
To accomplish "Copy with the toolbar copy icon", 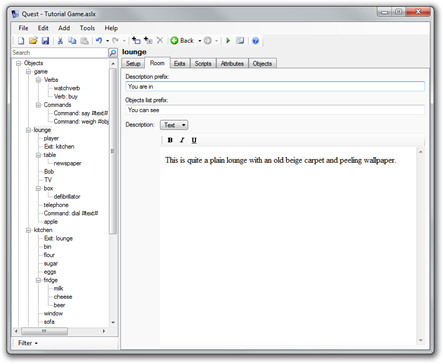I will tap(72, 41).
